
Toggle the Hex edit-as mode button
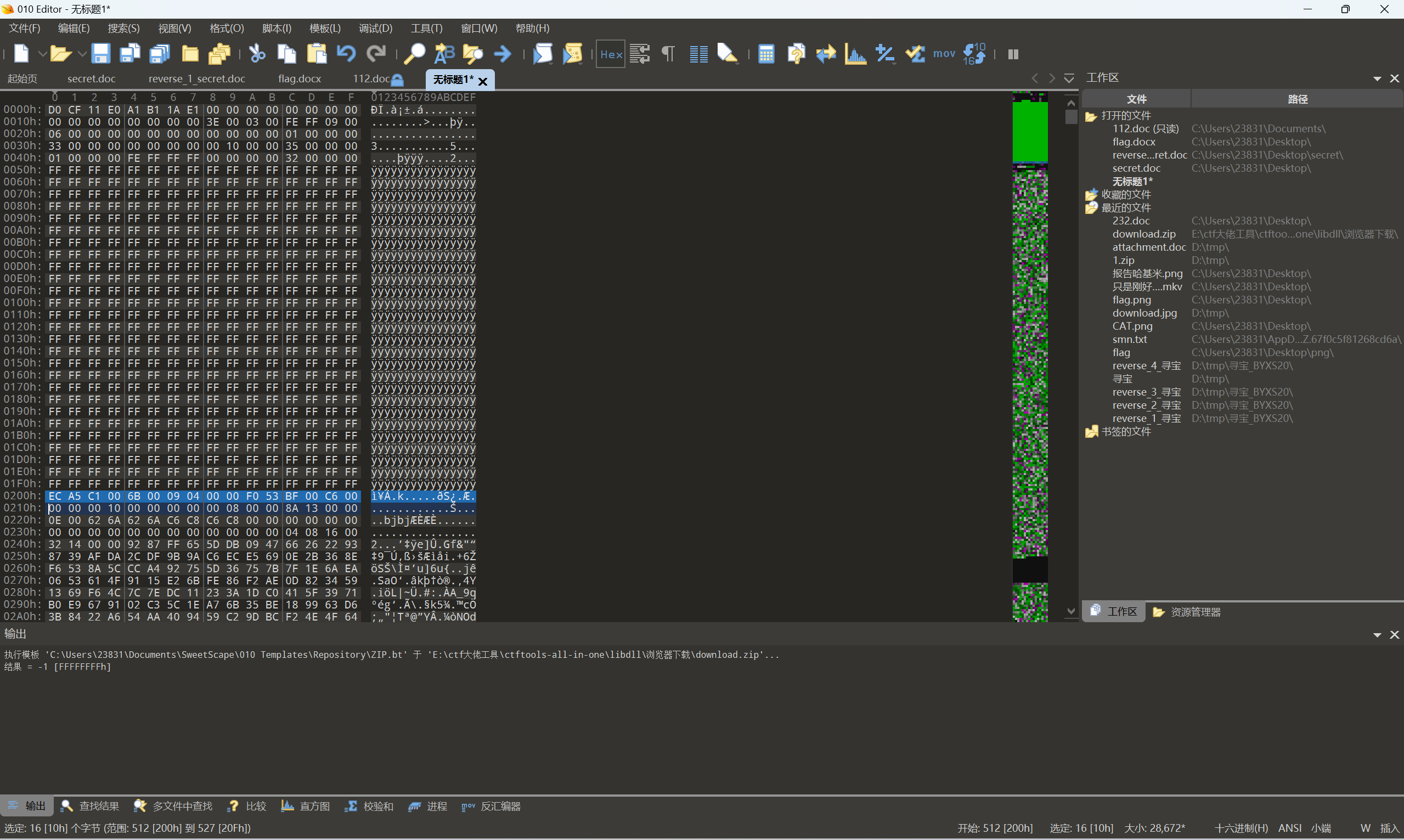click(611, 54)
